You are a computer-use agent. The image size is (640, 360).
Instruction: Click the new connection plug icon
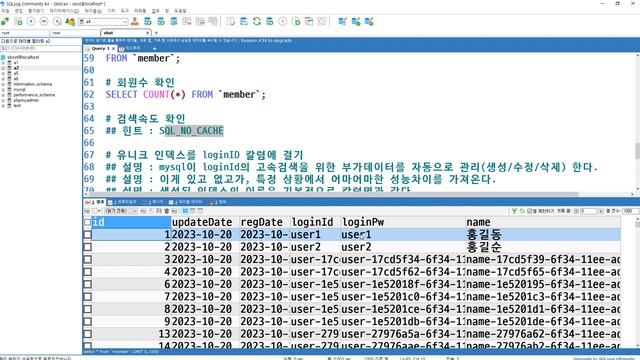coord(5,22)
